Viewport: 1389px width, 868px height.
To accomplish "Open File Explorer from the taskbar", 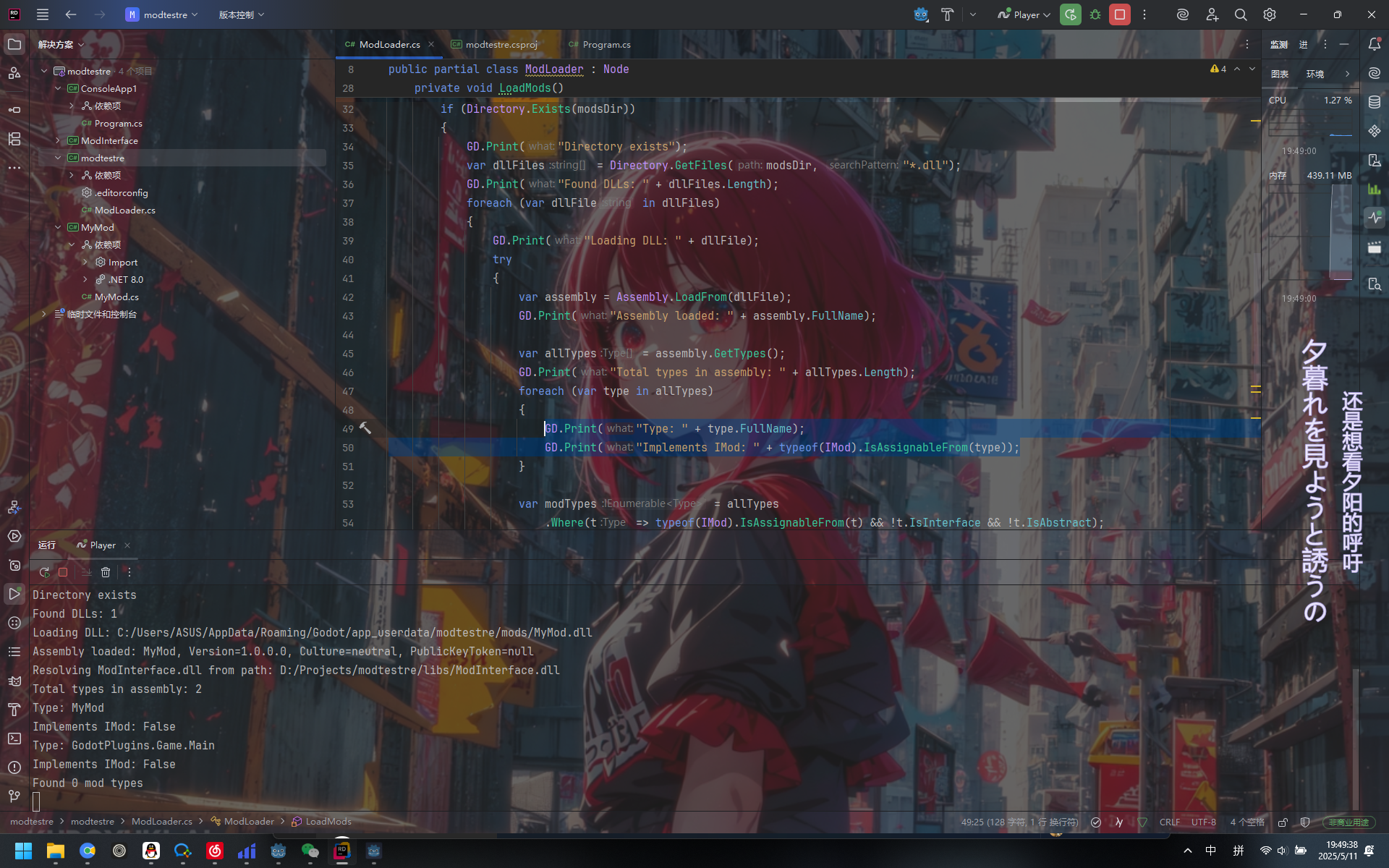I will [56, 851].
